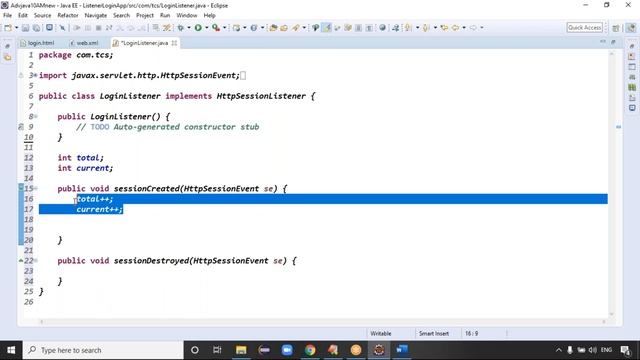Viewport: 640px width, 360px height.
Task: Click the Open Web Browser globe icon
Action: click(382, 28)
